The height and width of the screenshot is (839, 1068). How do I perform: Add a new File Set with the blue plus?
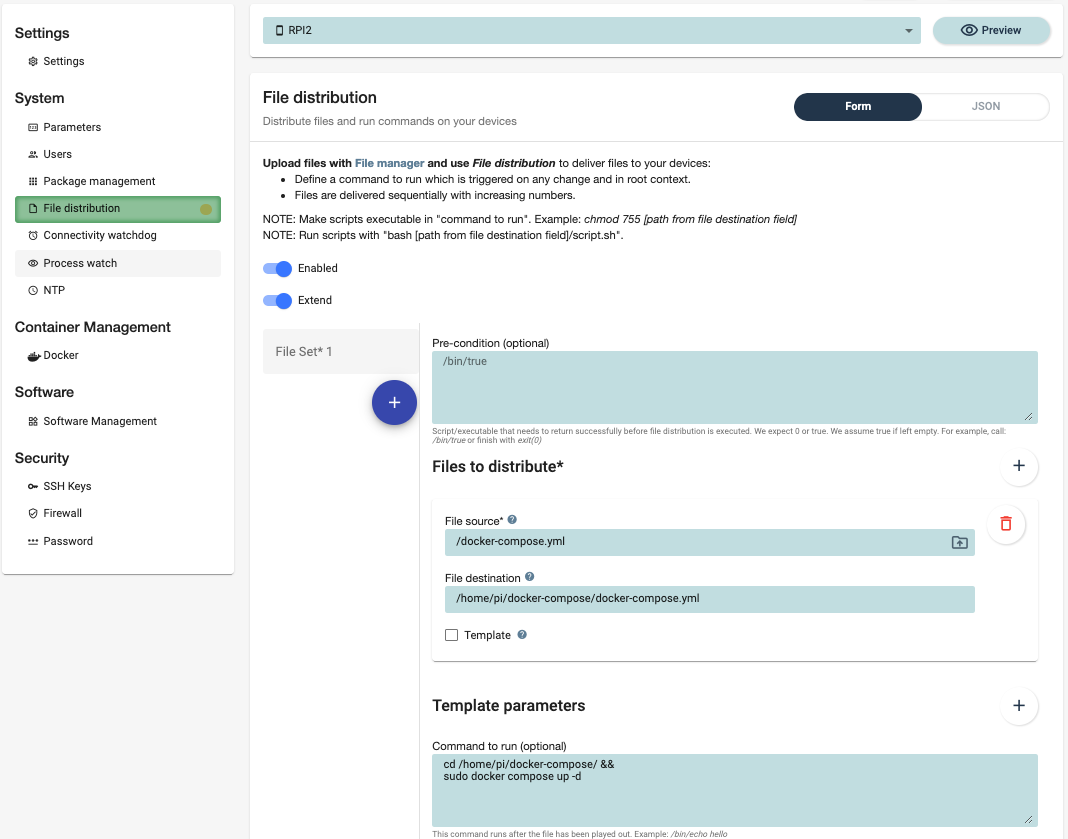394,402
